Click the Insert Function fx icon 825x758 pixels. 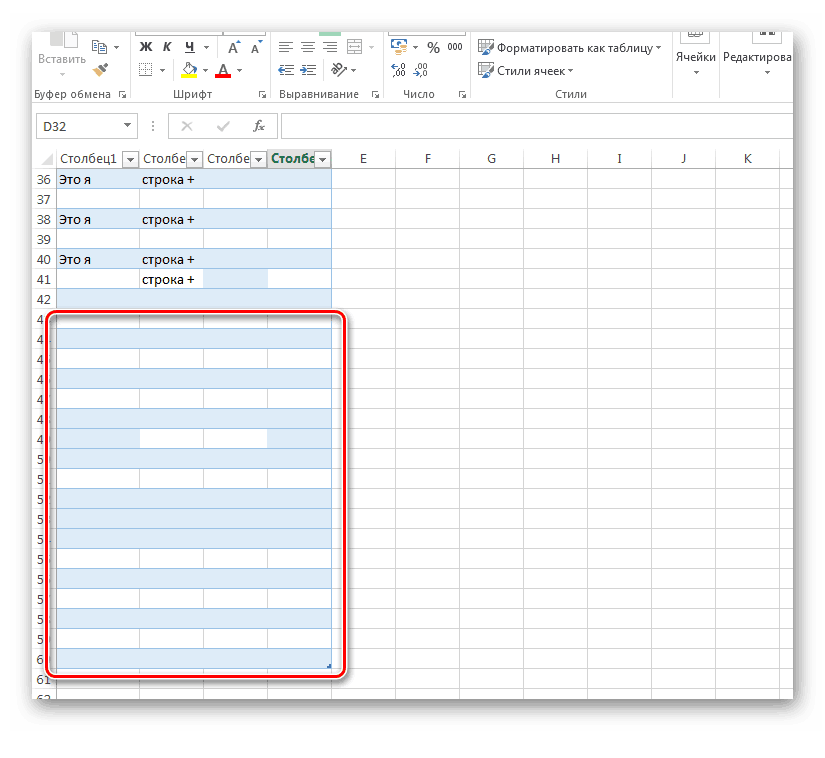258,126
